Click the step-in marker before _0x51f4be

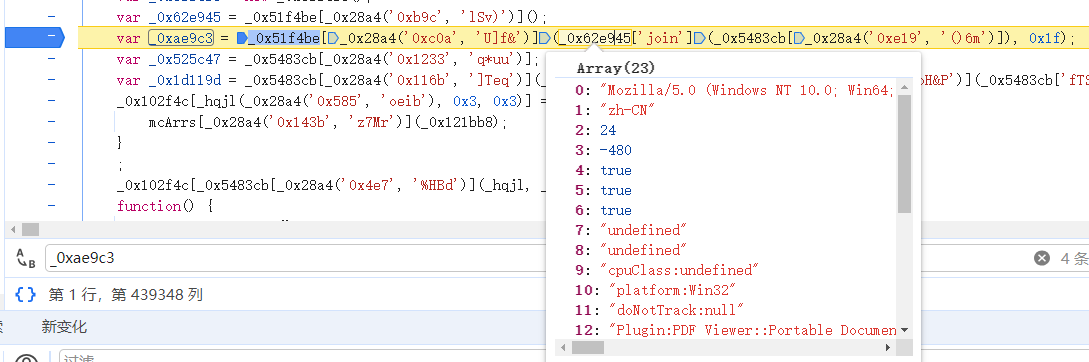(242, 38)
